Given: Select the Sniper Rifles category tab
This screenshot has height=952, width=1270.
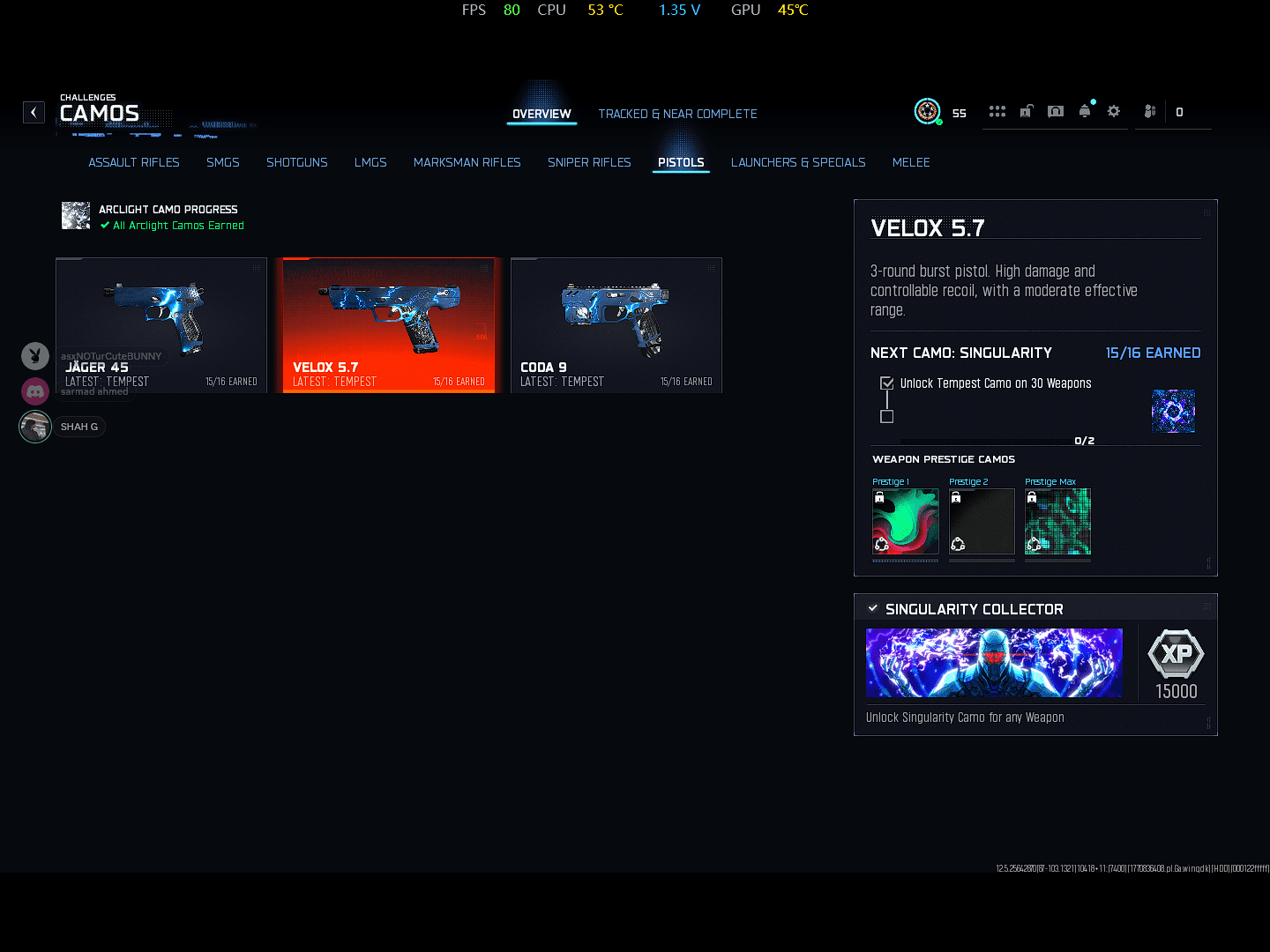Looking at the screenshot, I should click(x=589, y=162).
